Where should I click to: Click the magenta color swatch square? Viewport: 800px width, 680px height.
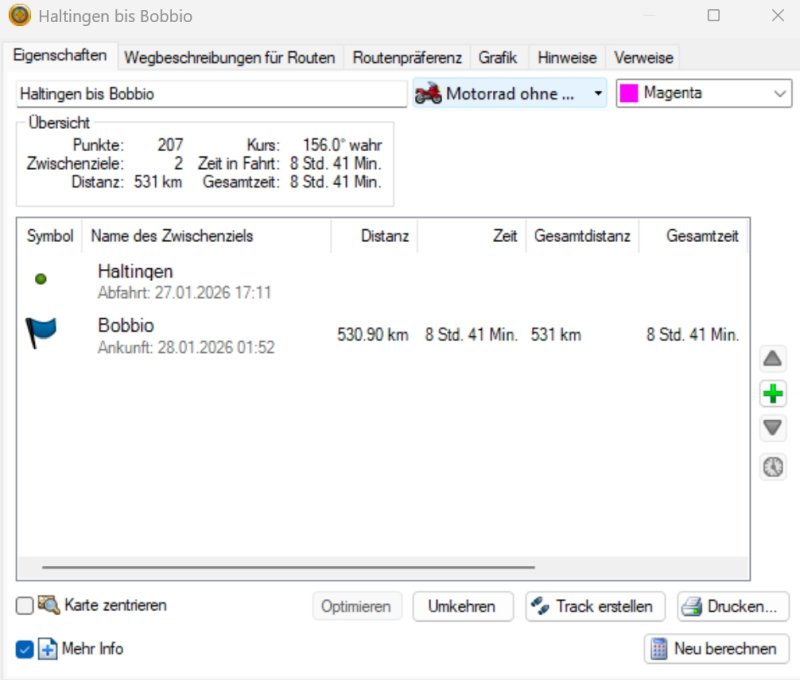point(630,94)
